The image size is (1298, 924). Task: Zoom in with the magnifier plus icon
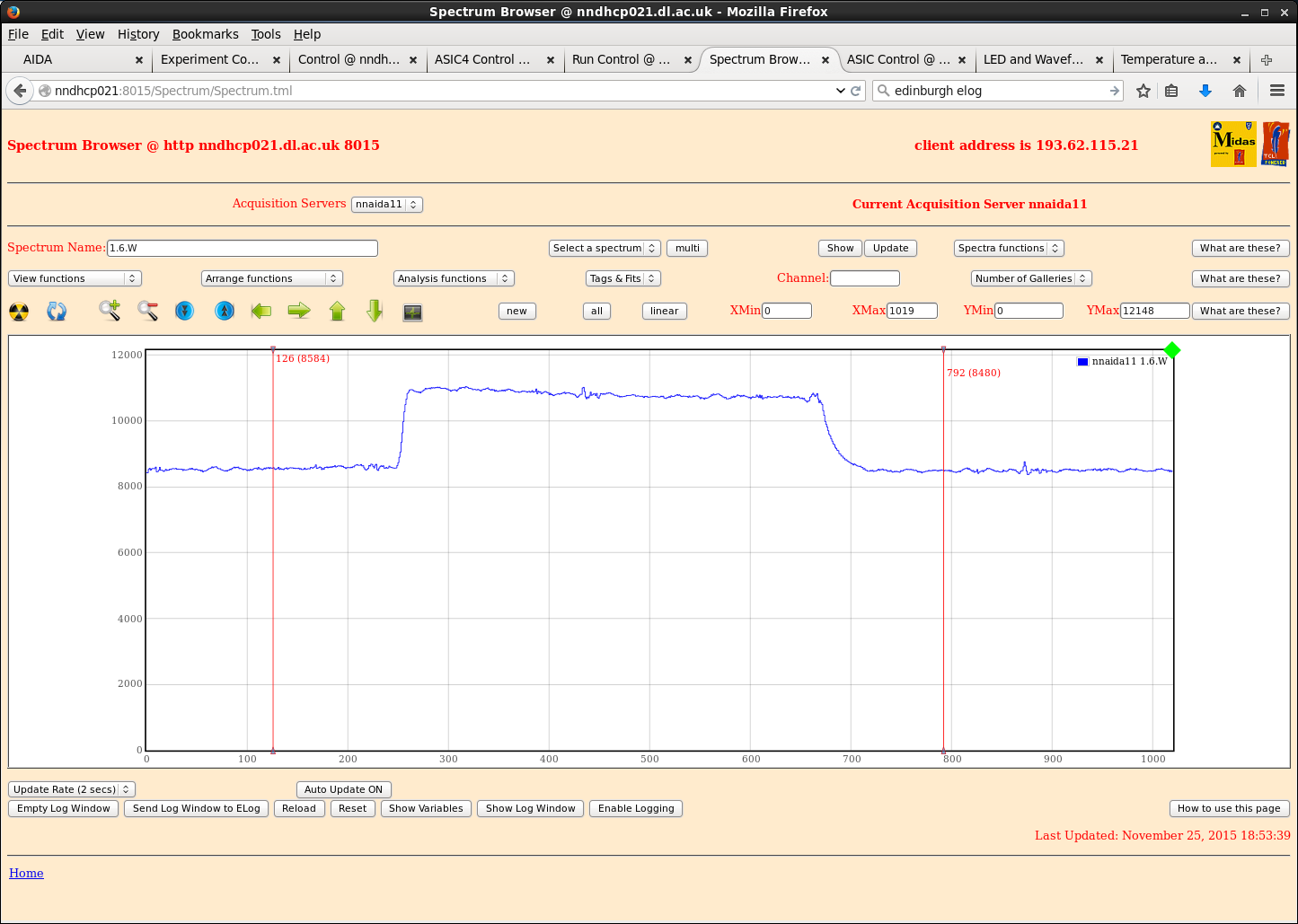coord(110,311)
